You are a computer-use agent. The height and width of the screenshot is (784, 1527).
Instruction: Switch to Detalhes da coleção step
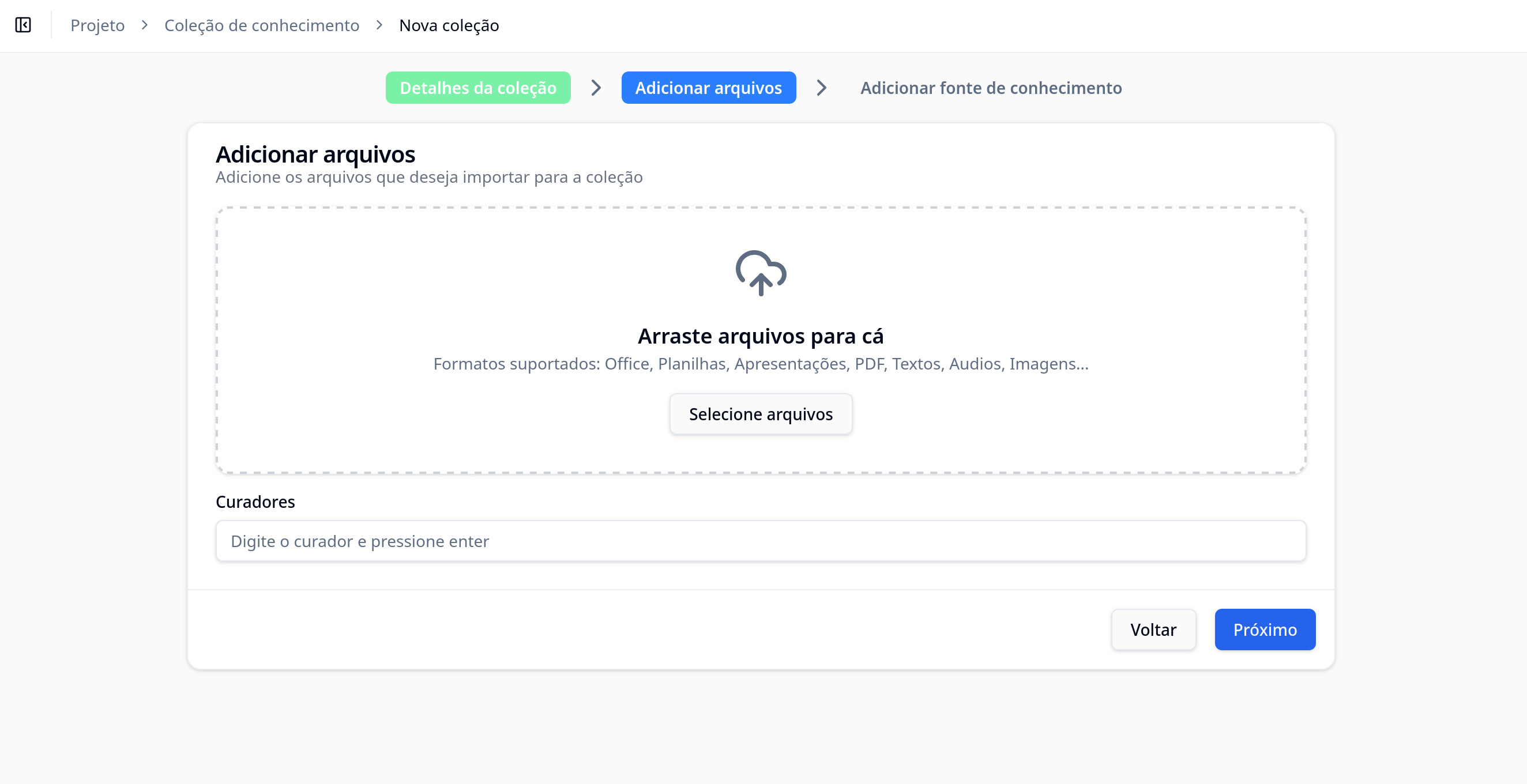[x=478, y=88]
